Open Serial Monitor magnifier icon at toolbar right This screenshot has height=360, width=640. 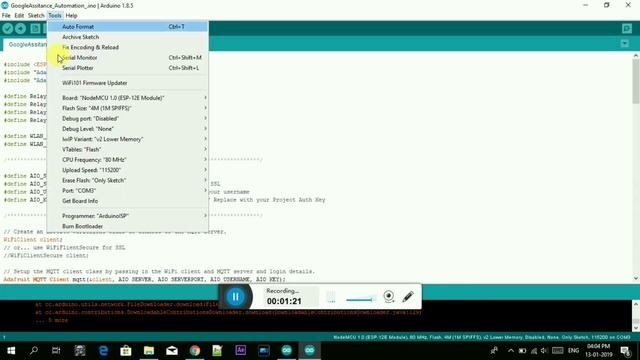tap(627, 28)
